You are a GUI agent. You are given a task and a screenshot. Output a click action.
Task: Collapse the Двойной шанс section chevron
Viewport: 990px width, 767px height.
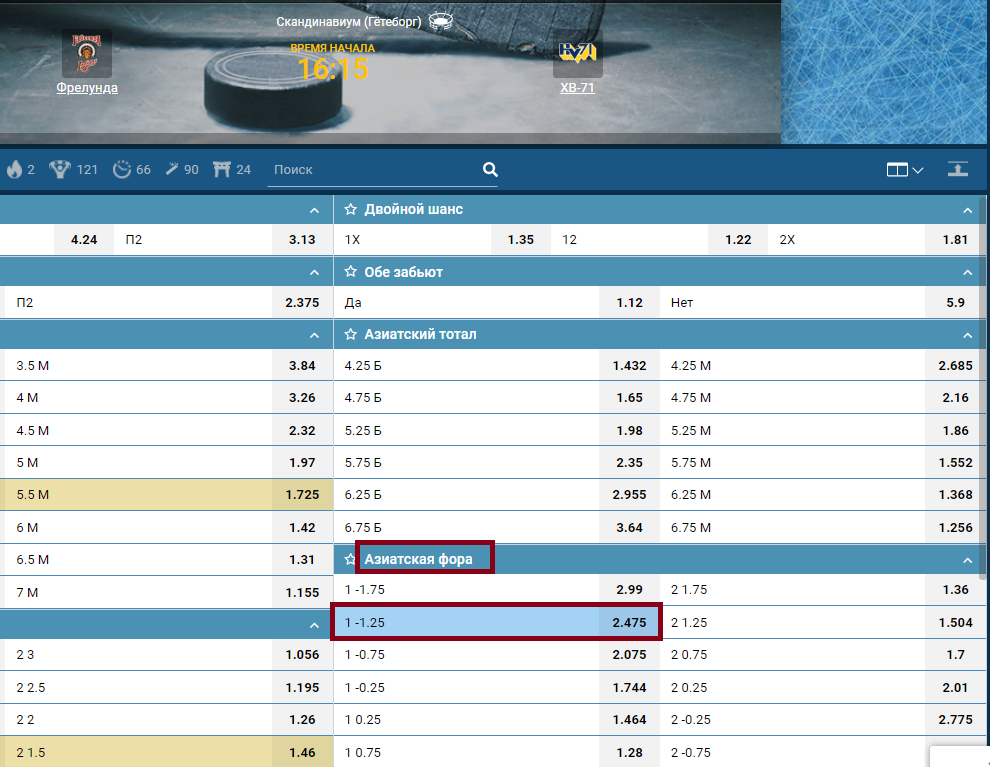click(967, 210)
